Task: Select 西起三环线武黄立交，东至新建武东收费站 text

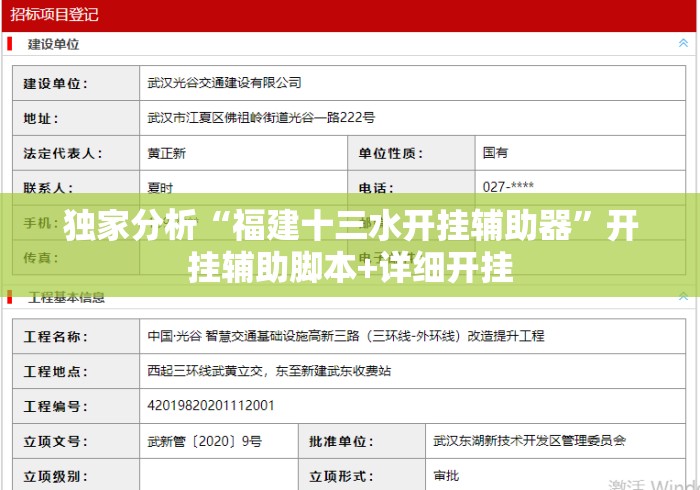Action: click(x=269, y=371)
